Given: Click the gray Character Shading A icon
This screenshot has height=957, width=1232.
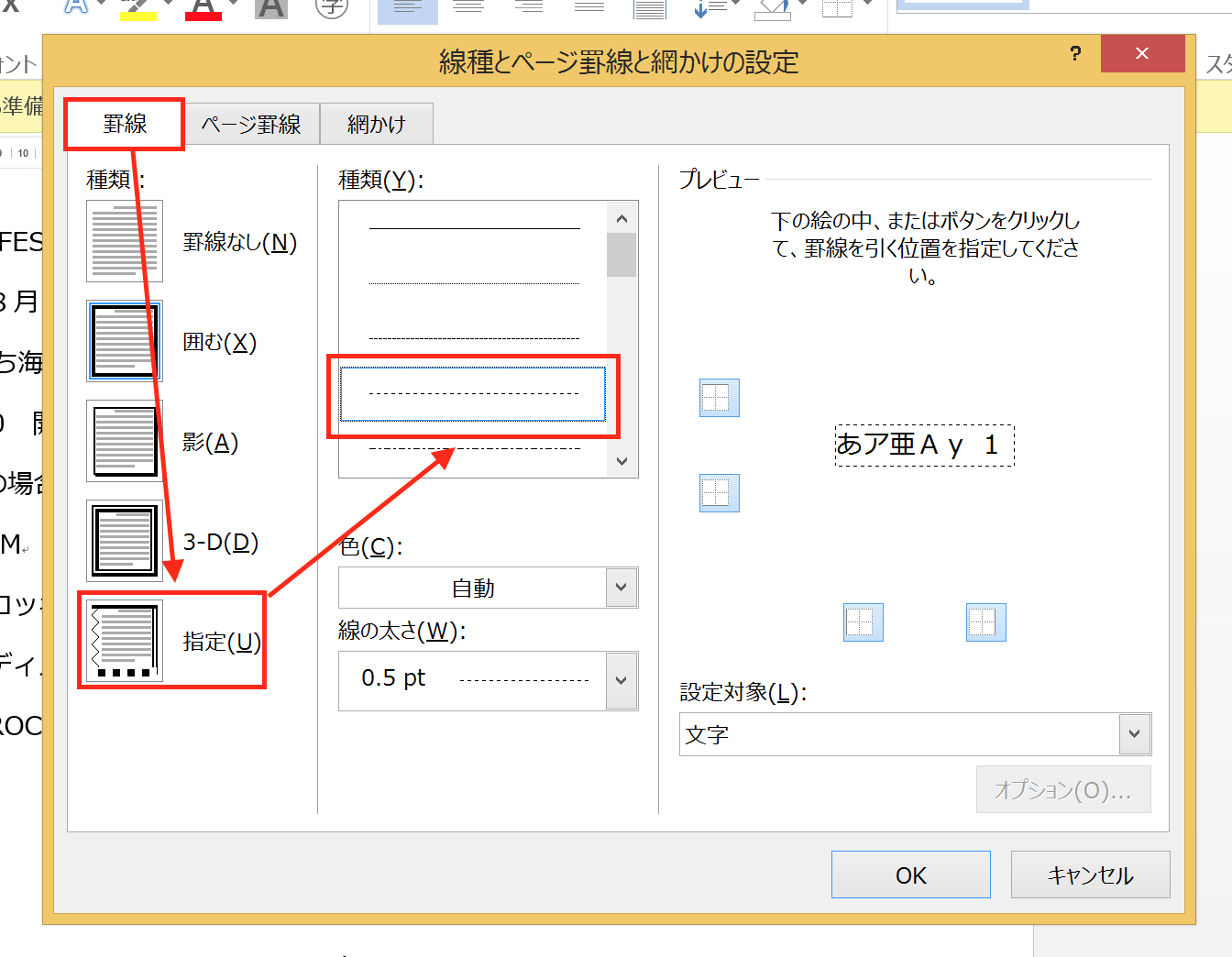Looking at the screenshot, I should [x=271, y=9].
